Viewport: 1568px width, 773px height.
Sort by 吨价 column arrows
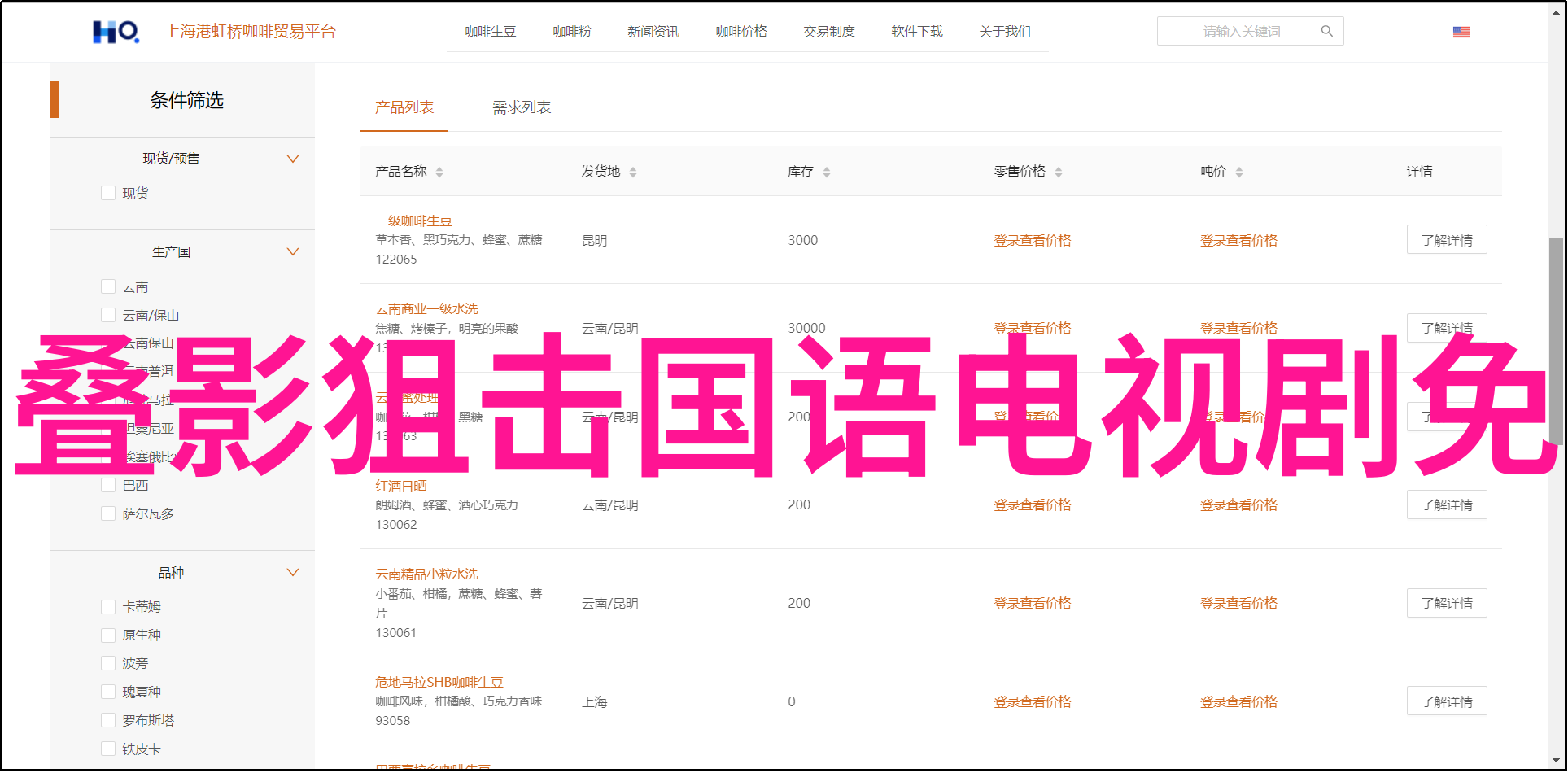tap(1238, 172)
